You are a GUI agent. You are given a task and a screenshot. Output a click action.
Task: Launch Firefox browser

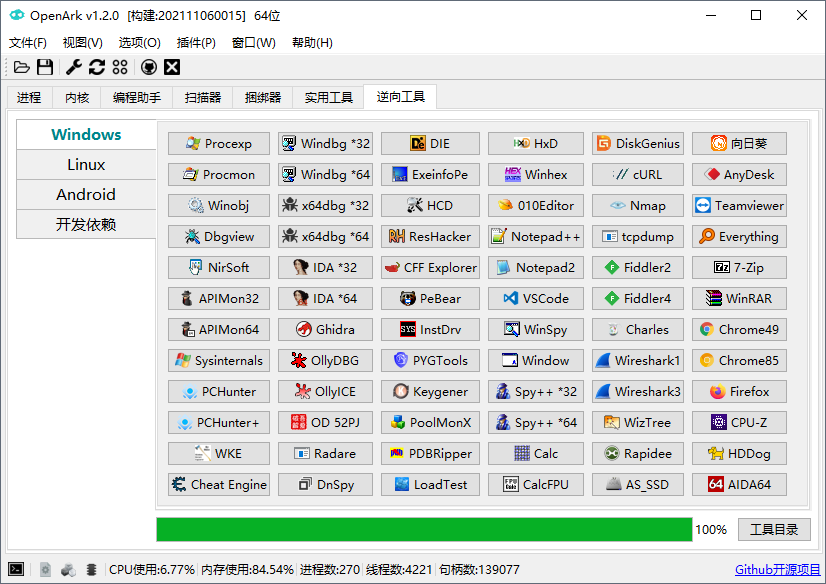740,392
